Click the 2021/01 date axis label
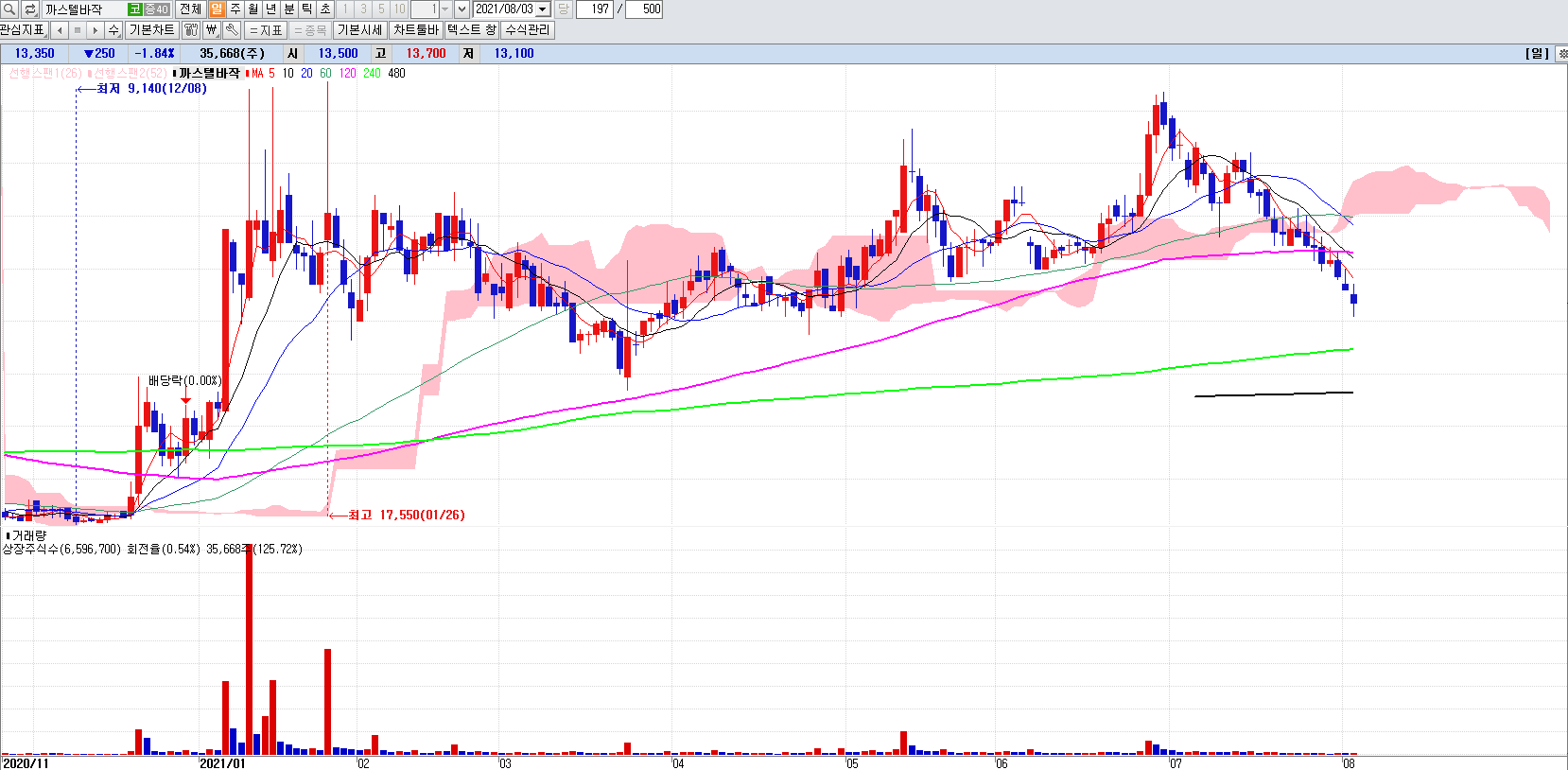This screenshot has height=770, width=1568. [222, 763]
